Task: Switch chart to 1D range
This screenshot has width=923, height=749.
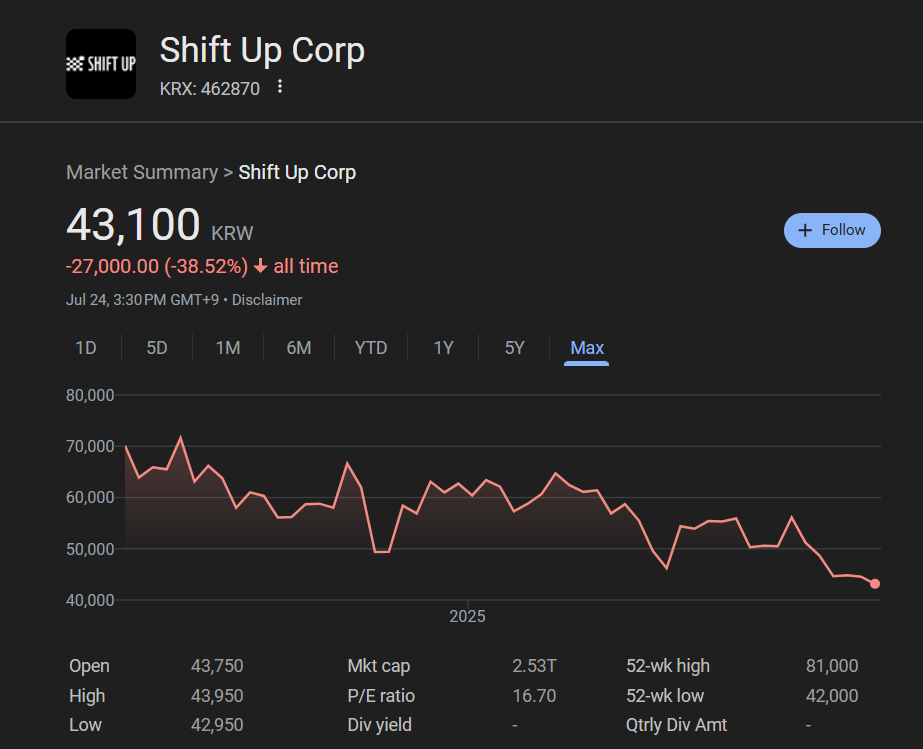Action: pos(86,348)
